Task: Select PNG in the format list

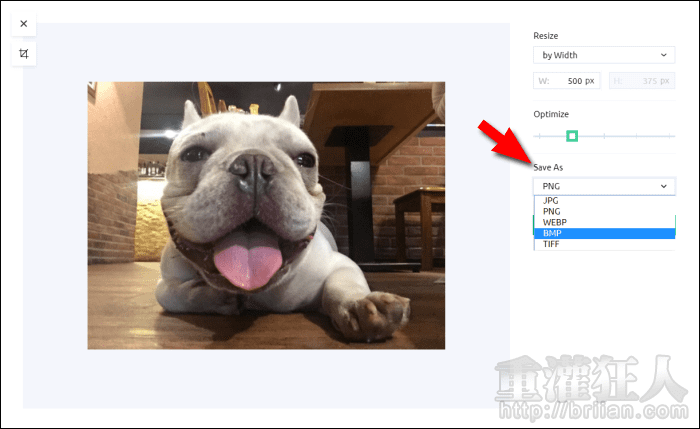Action: tap(551, 212)
